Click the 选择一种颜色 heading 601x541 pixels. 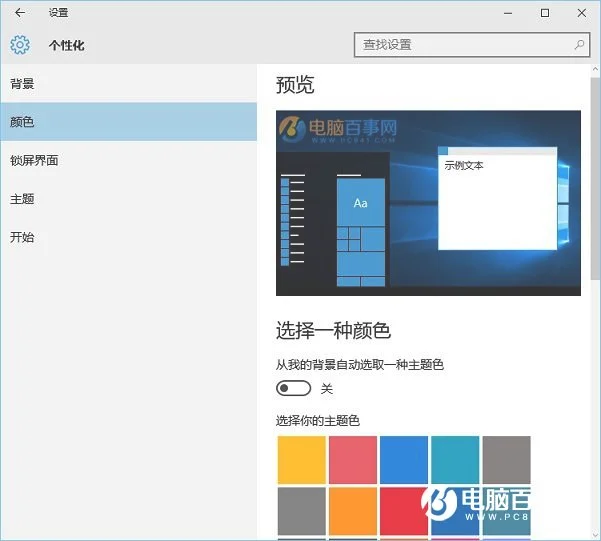click(333, 331)
